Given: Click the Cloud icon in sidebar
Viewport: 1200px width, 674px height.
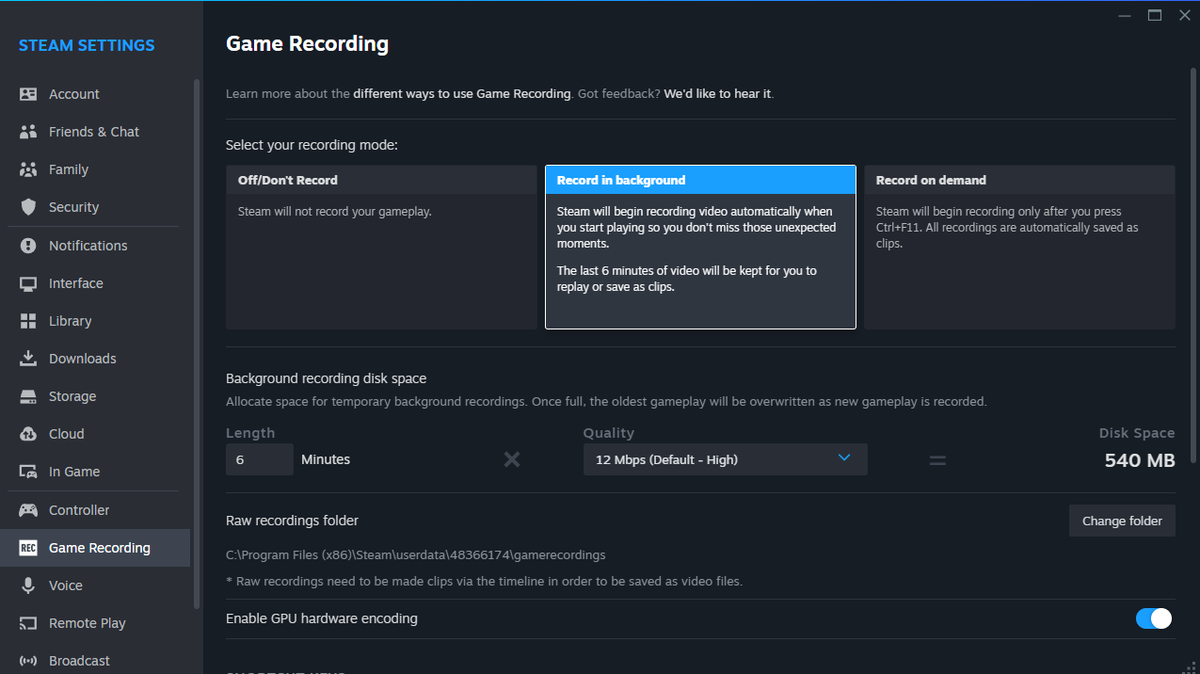Looking at the screenshot, I should pos(28,434).
